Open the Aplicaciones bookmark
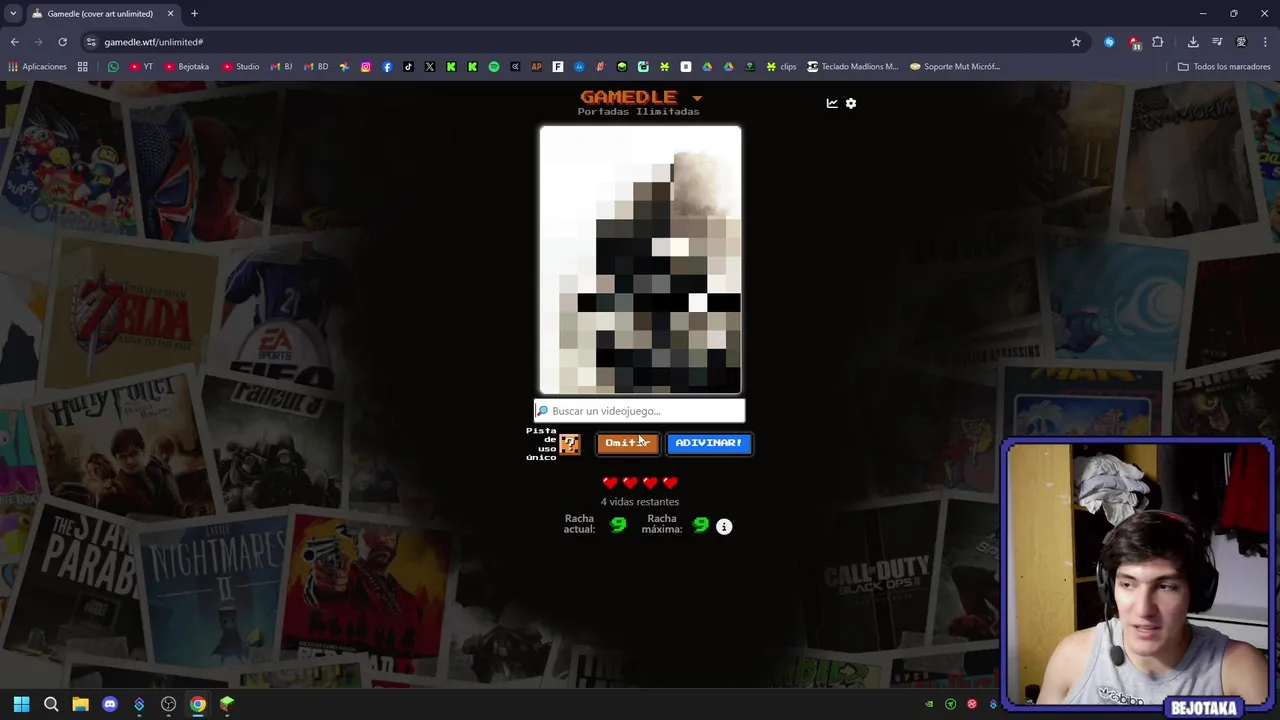This screenshot has height=720, width=1280. 37,67
